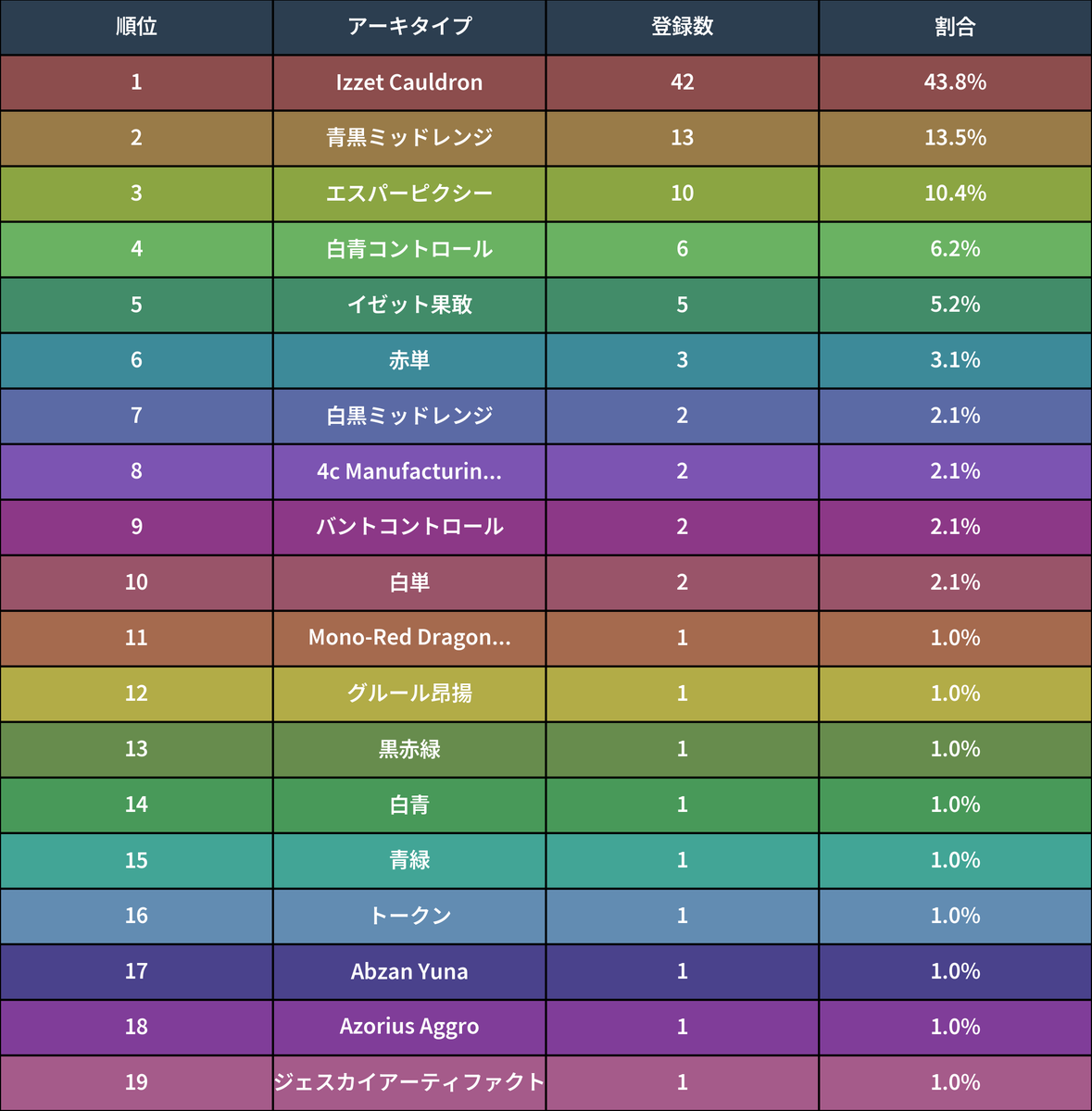
Task: Click the 登録数 column header
Action: click(683, 27)
